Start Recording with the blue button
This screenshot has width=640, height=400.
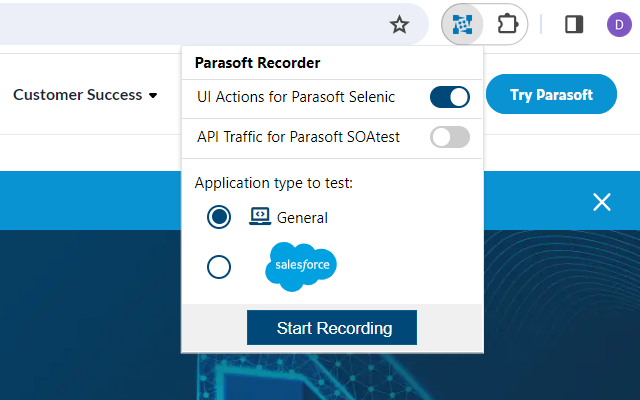tap(332, 327)
